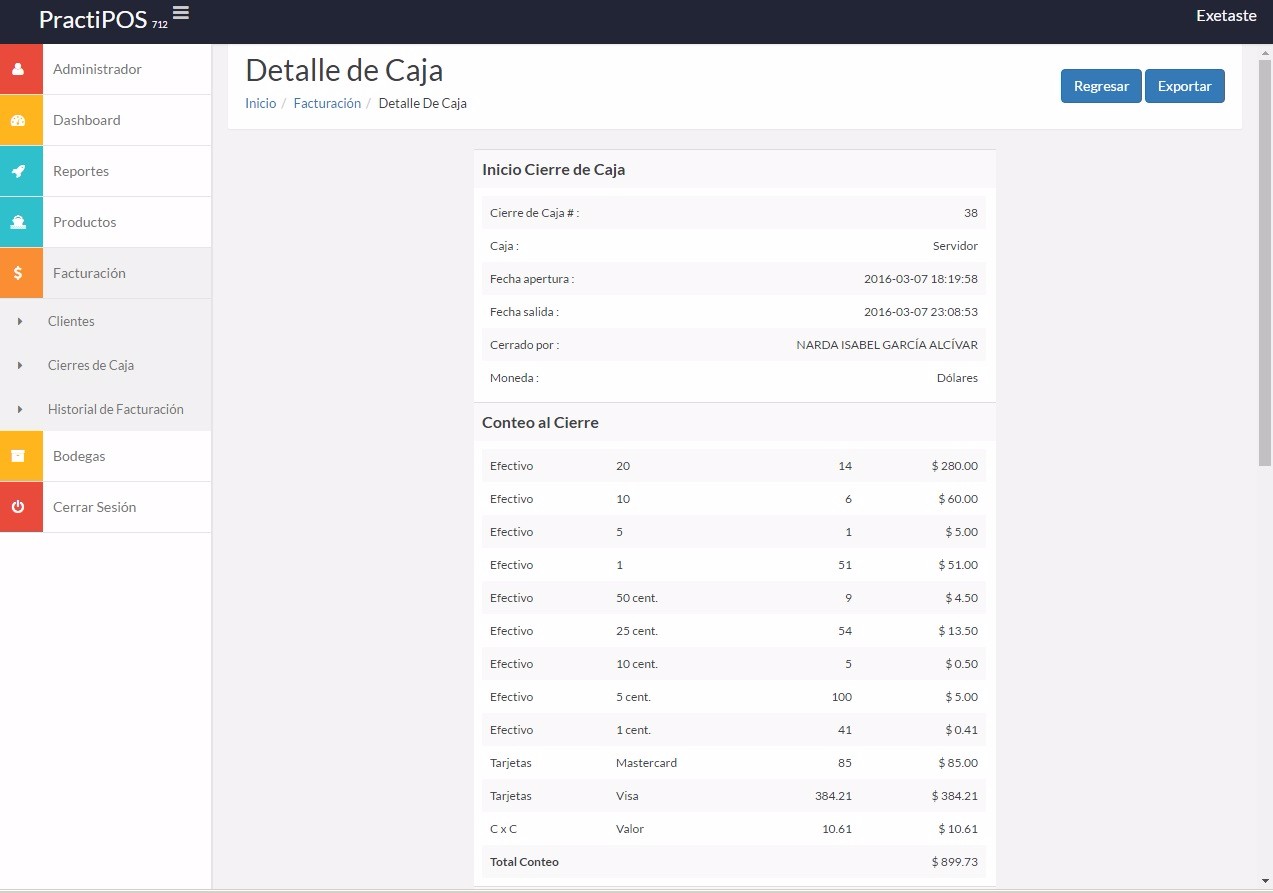Click the hamburger menu icon beside PractiPOS

pos(180,13)
